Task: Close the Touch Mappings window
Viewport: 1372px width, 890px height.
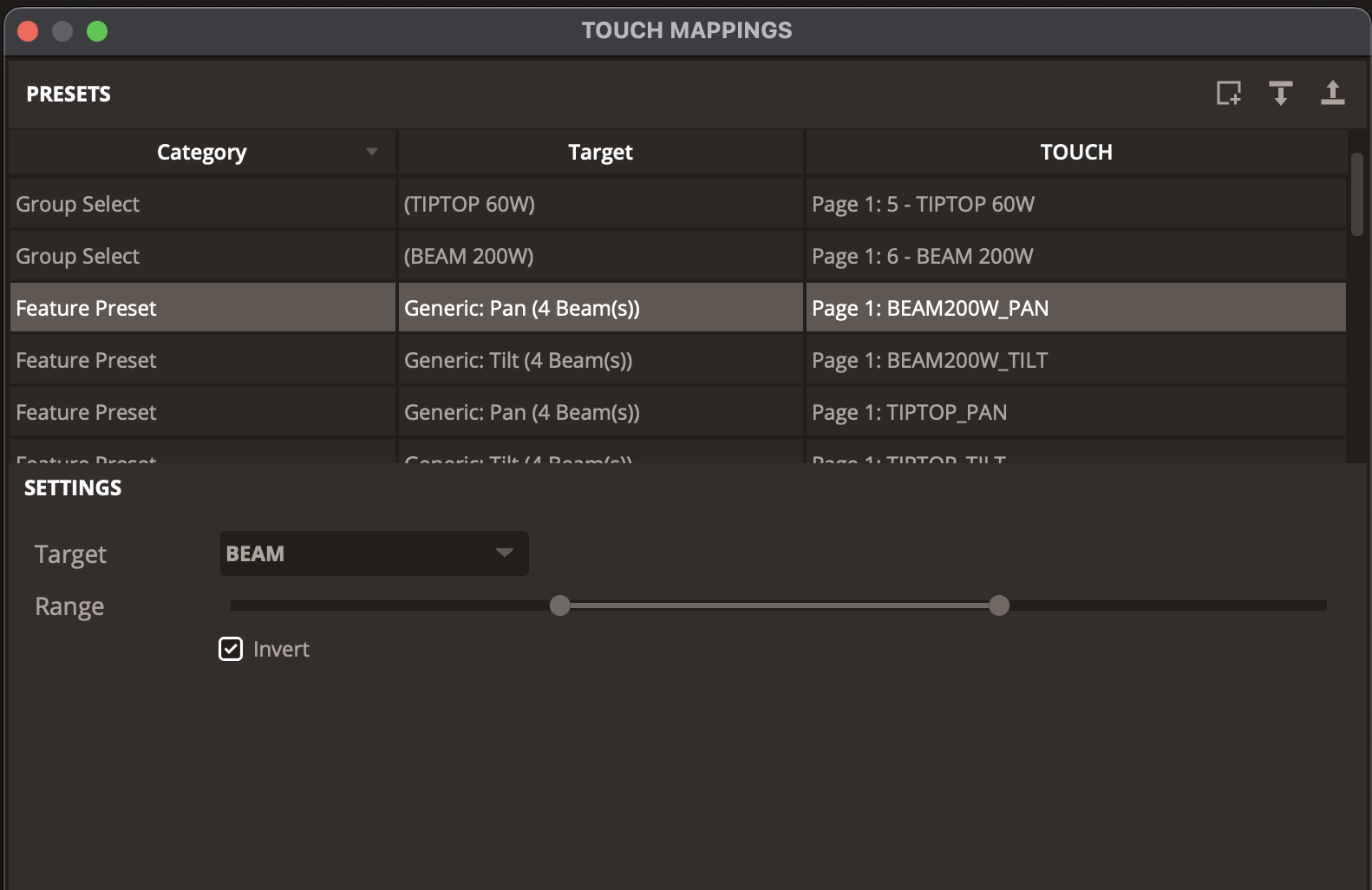Action: (x=28, y=31)
